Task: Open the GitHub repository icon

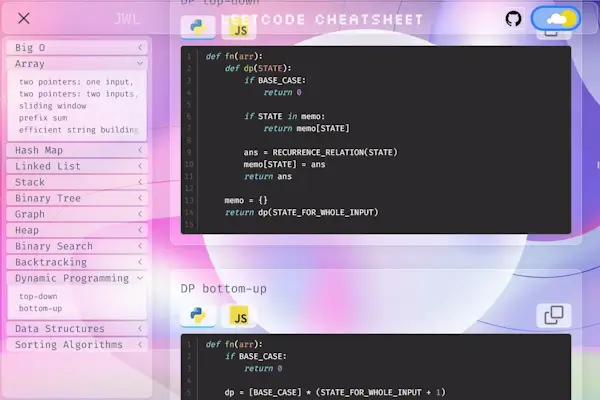Action: (x=513, y=19)
